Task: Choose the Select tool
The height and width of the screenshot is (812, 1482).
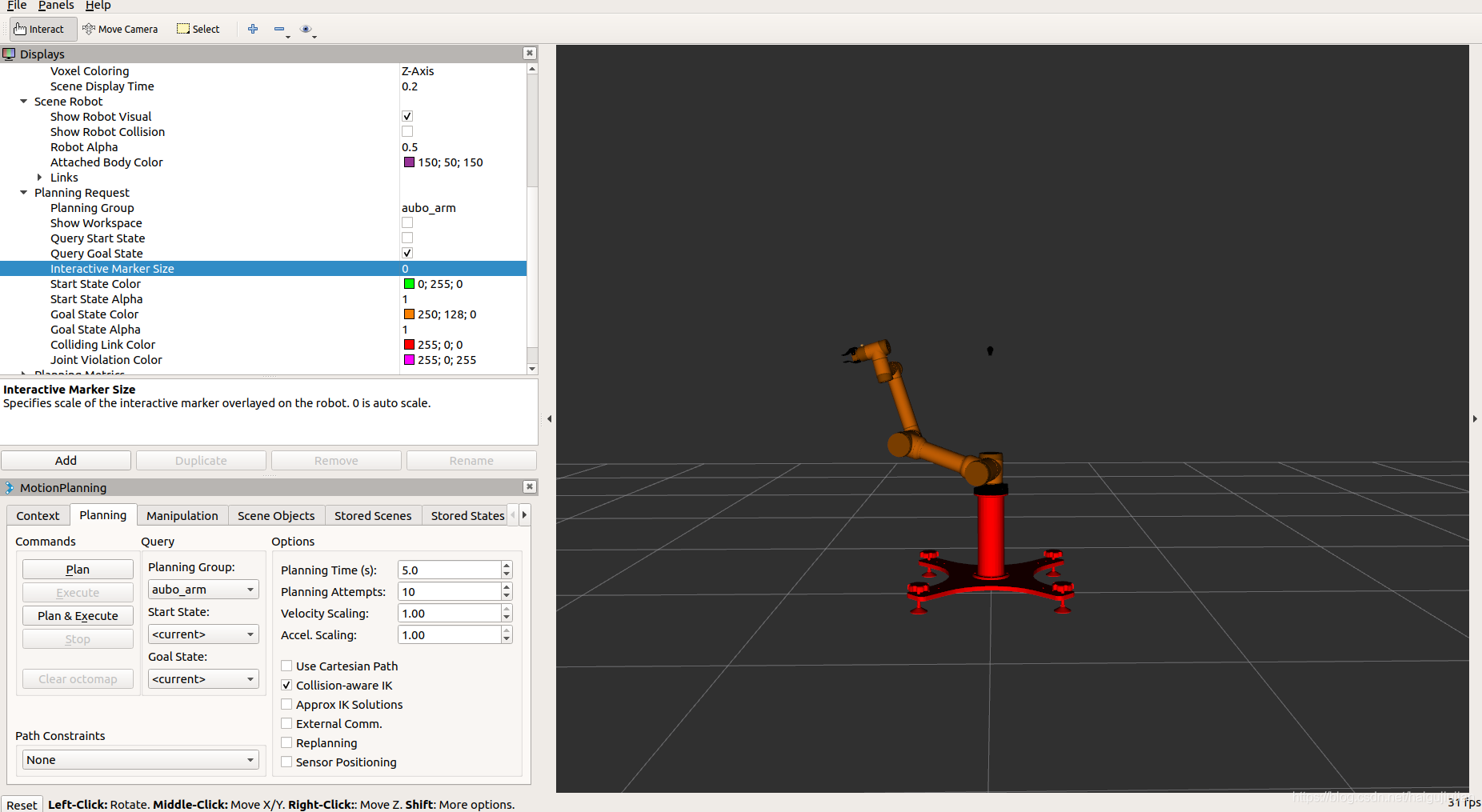Action: tap(198, 30)
